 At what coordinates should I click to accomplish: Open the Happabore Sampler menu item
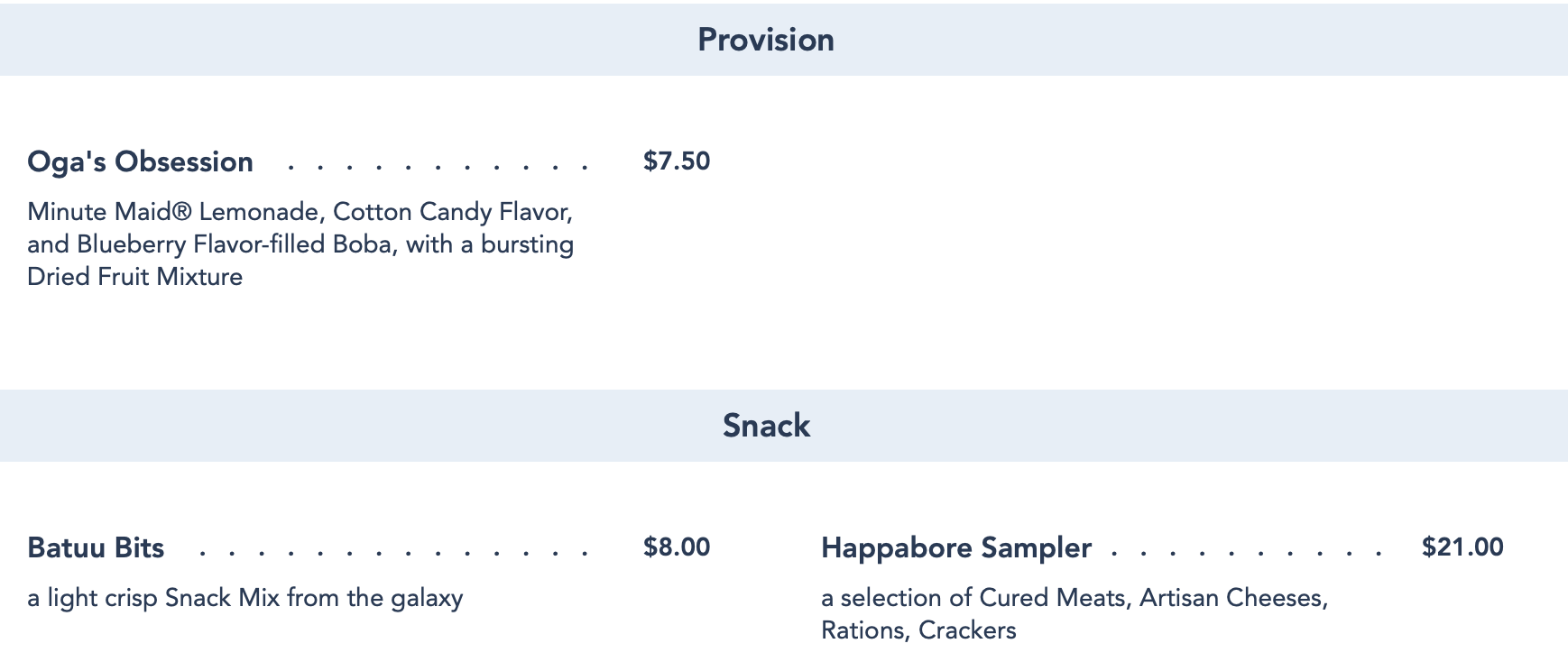click(x=956, y=547)
